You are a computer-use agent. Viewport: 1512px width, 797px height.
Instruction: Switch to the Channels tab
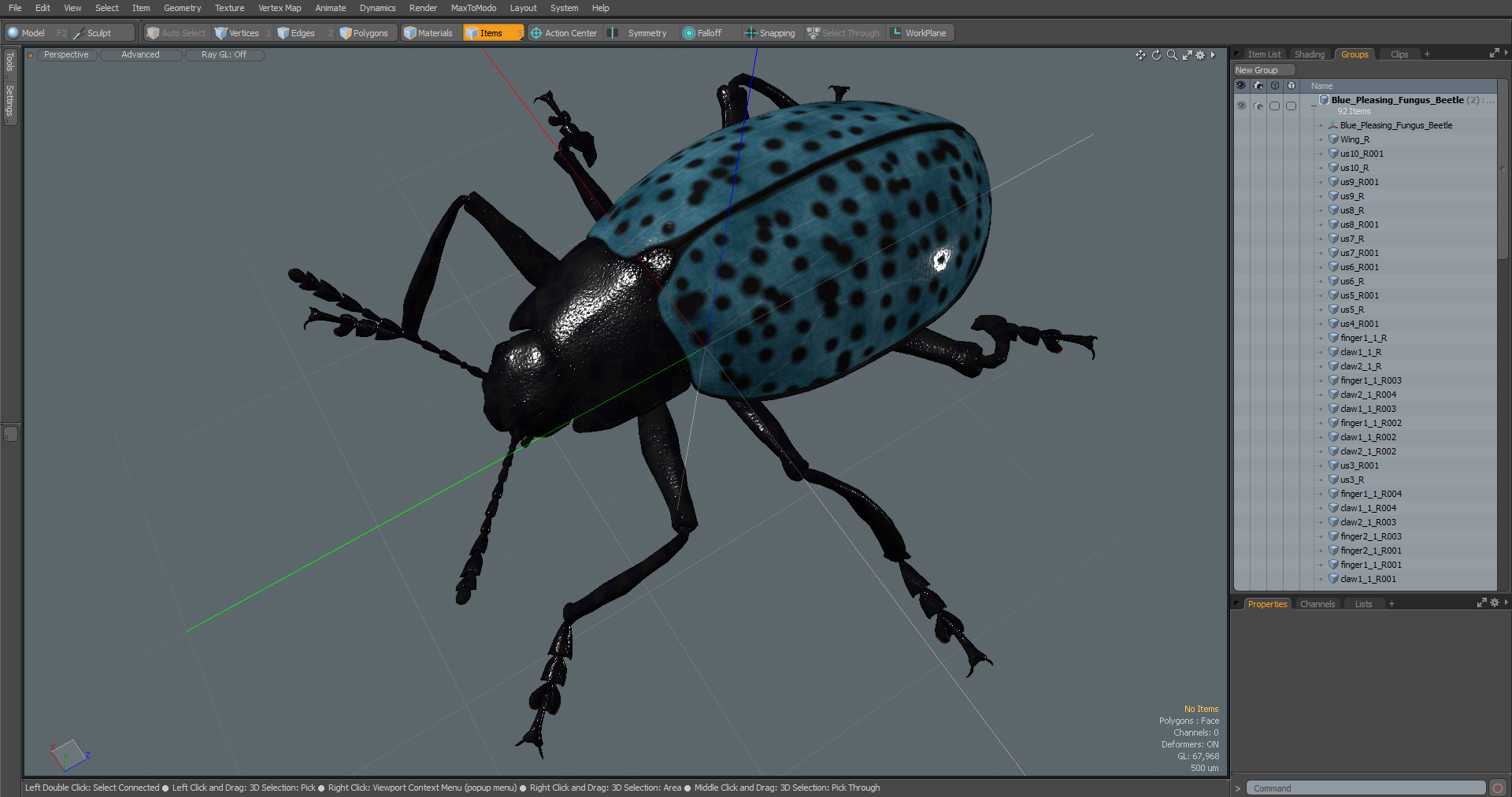point(1317,604)
